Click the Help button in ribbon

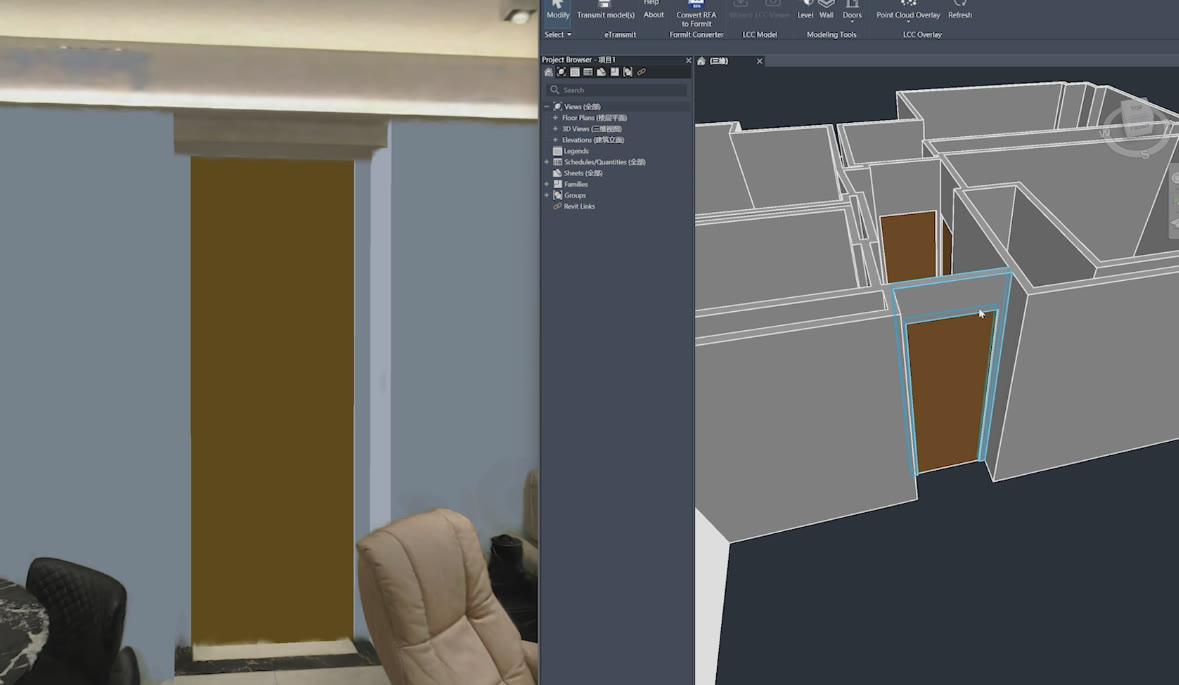651,2
